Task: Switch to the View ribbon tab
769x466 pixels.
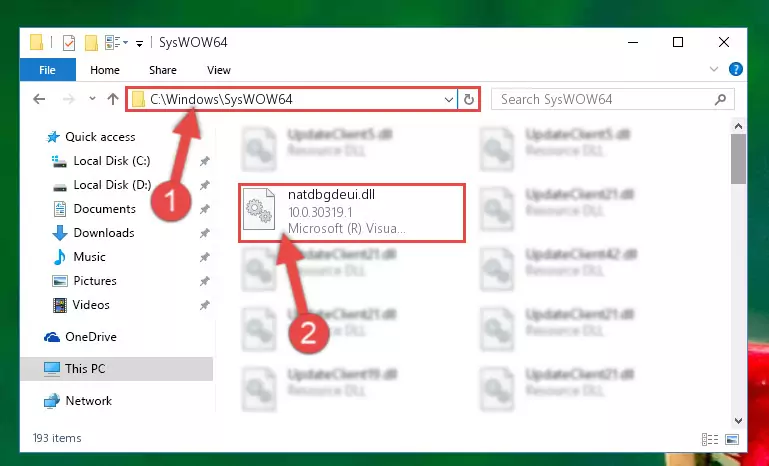Action: click(x=219, y=70)
